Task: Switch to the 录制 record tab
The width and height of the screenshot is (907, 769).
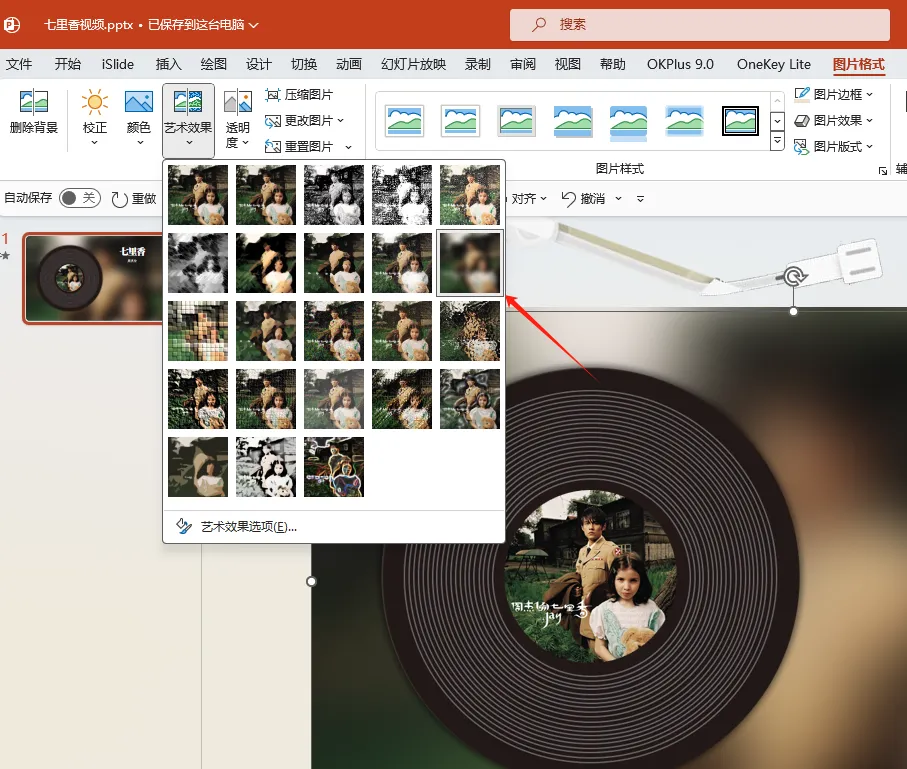Action: [478, 64]
